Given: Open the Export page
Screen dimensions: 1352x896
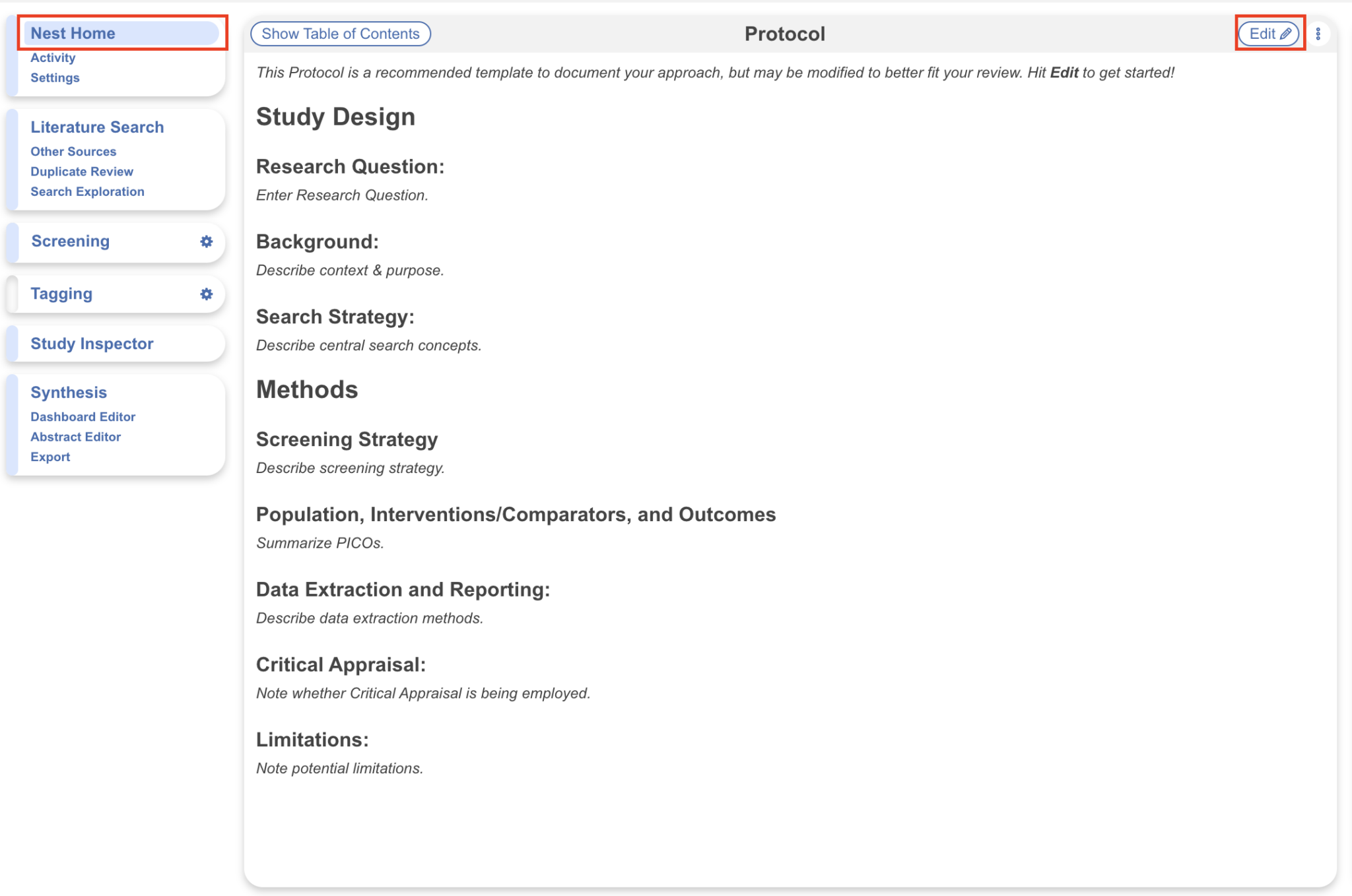Looking at the screenshot, I should point(50,456).
